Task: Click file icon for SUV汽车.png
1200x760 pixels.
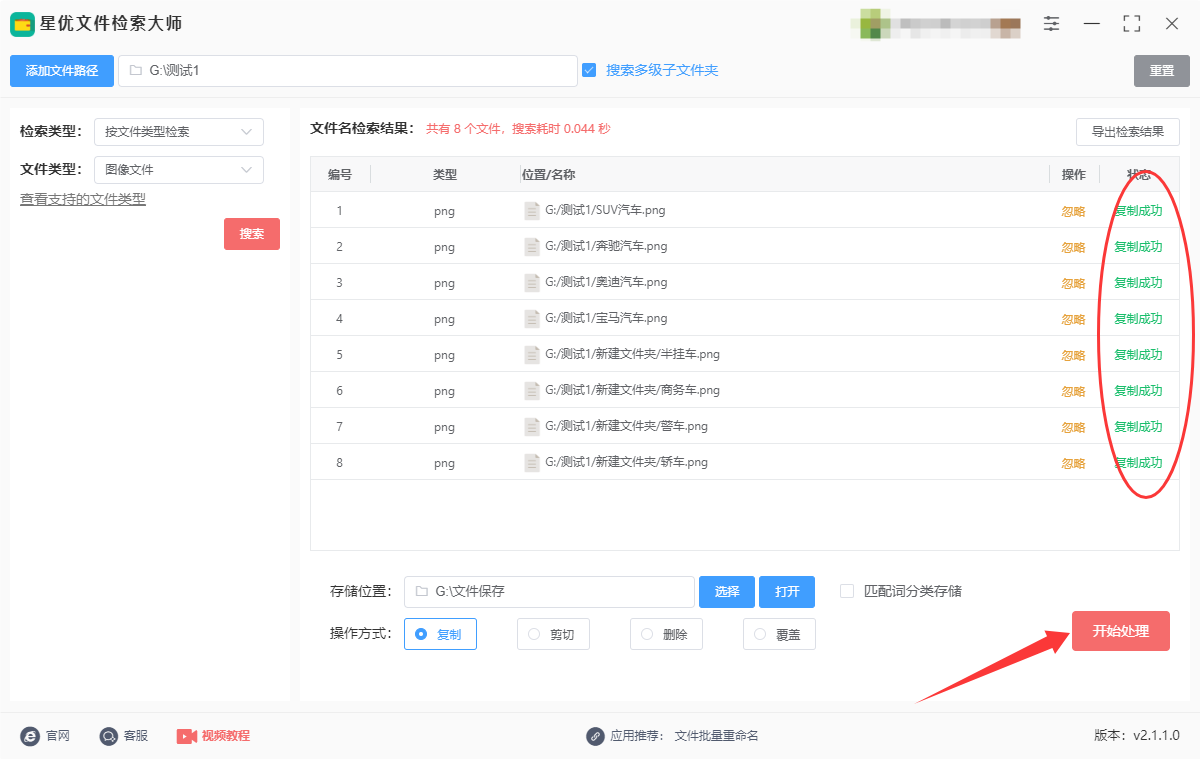Action: (x=532, y=211)
